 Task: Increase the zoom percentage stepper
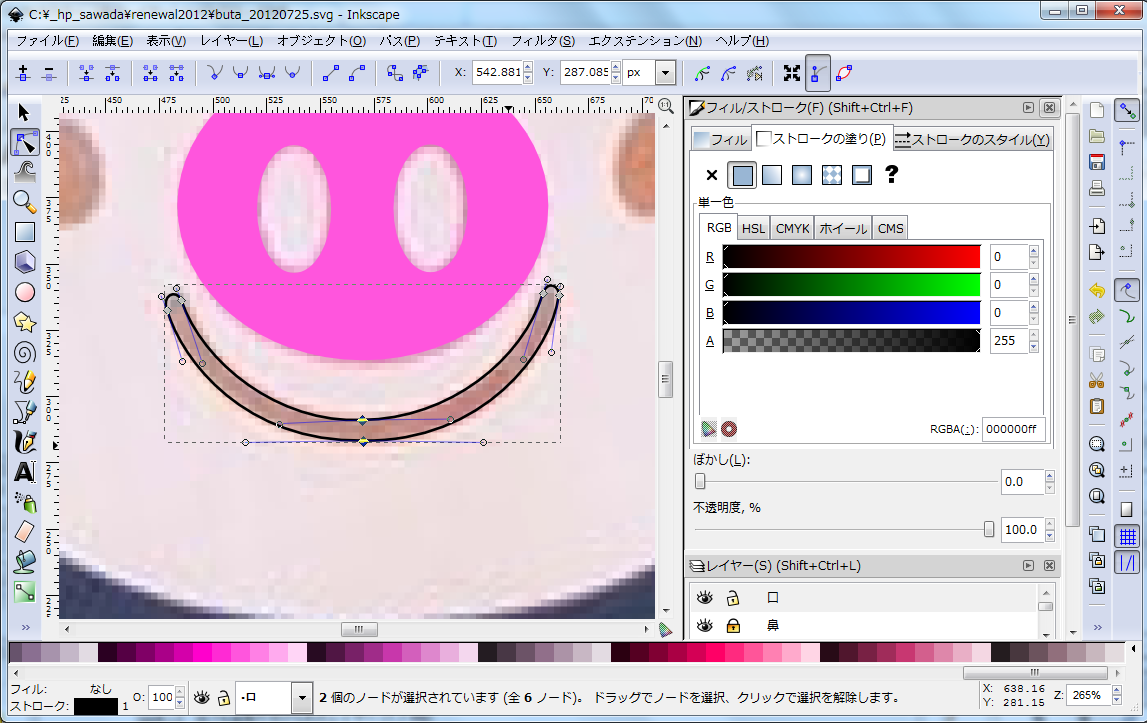(1117, 690)
